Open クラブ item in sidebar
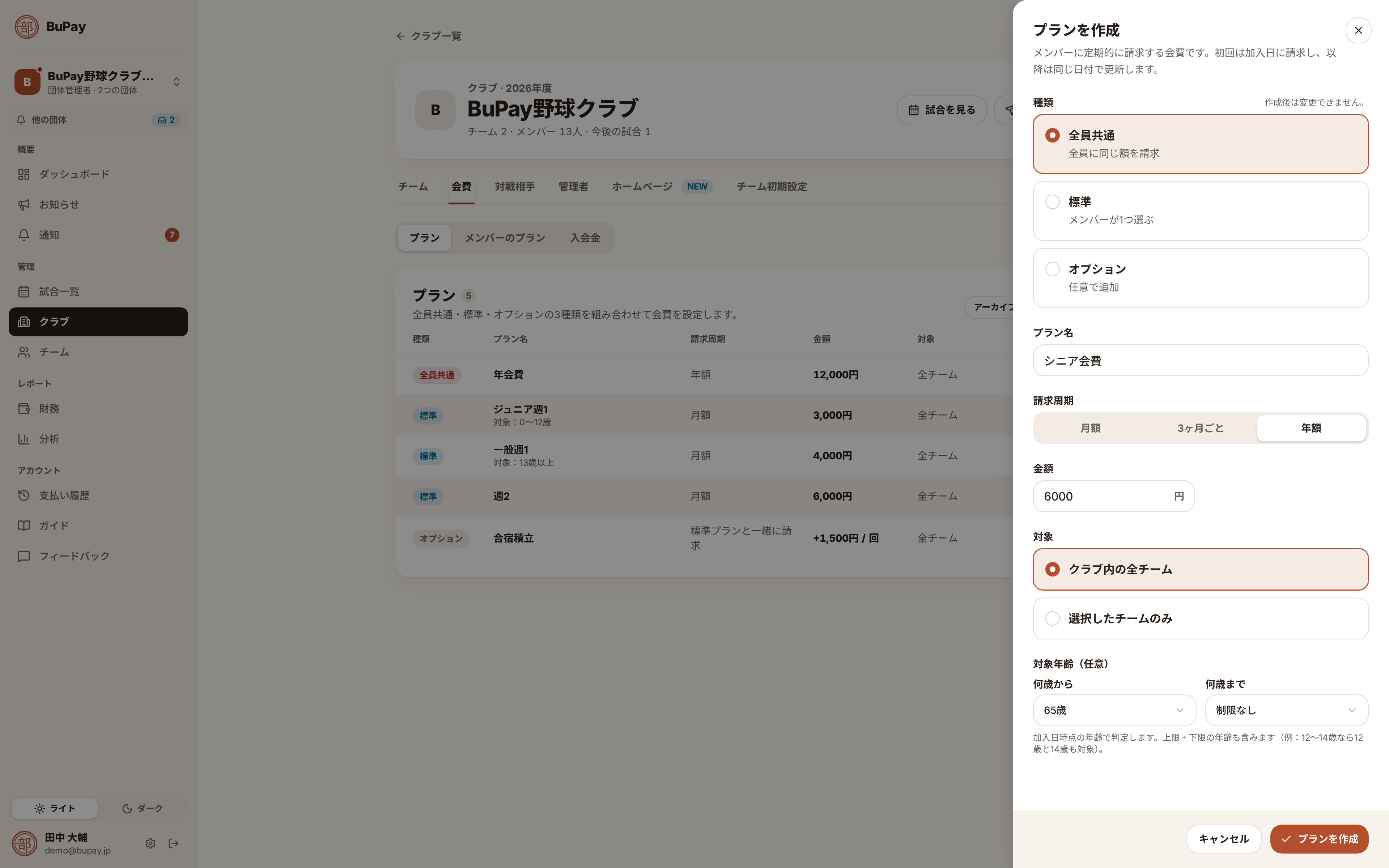The width and height of the screenshot is (1389, 868). pos(98,322)
